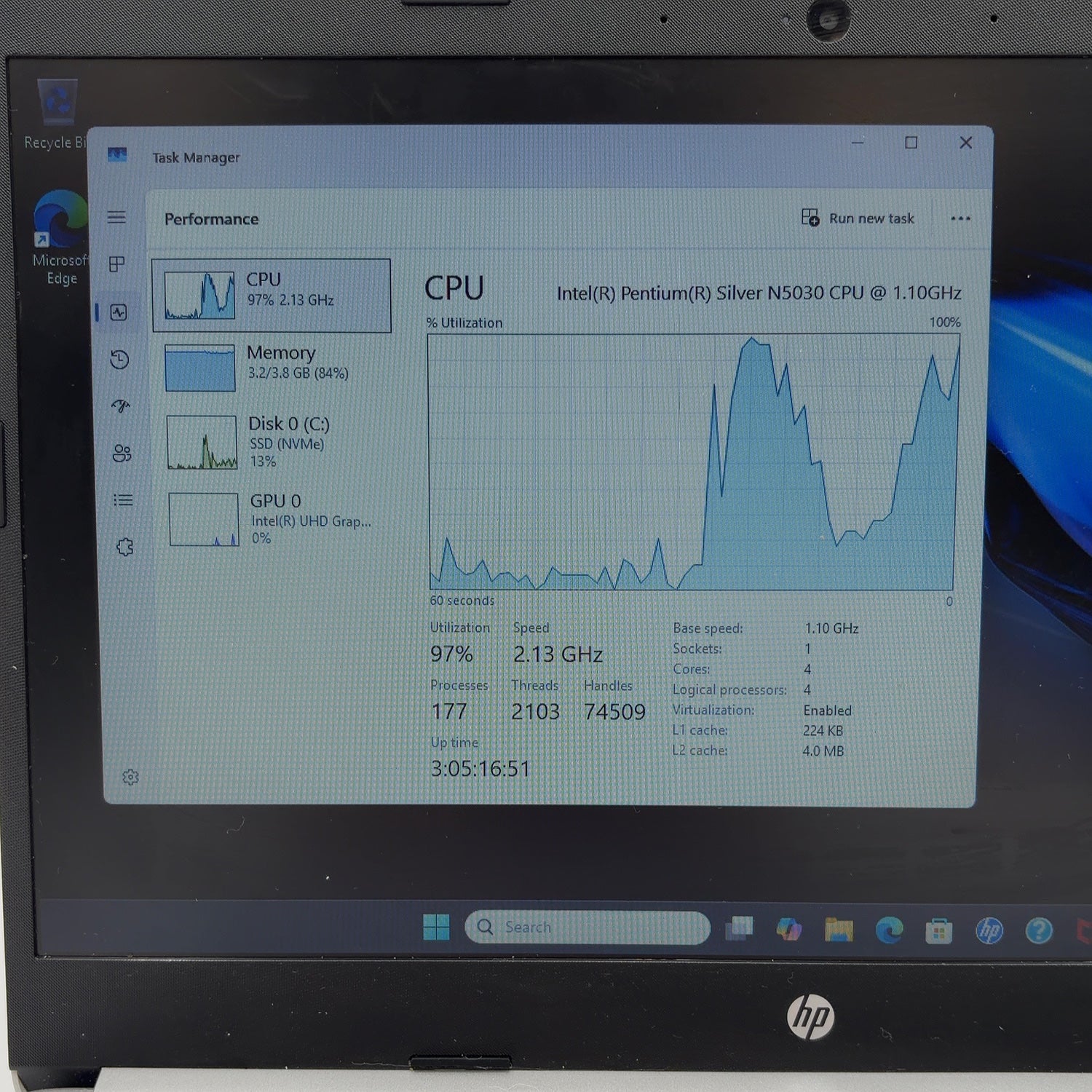Open Task View from the taskbar
The height and width of the screenshot is (1092, 1092).
click(740, 928)
